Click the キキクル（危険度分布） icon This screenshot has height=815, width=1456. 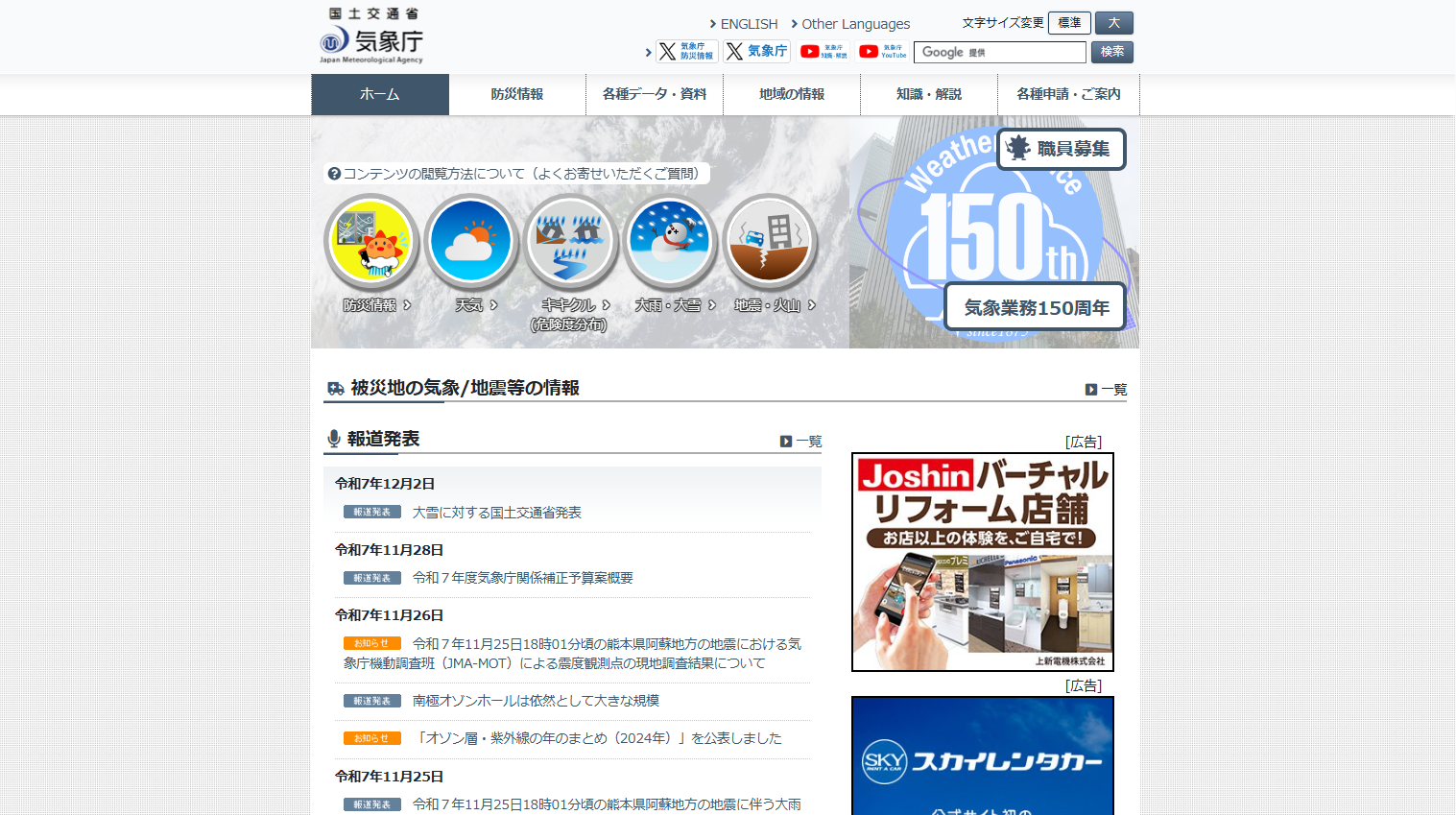click(x=571, y=242)
